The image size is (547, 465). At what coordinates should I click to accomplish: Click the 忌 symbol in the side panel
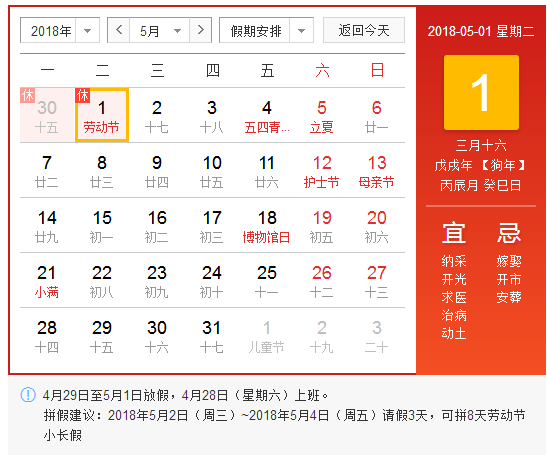(509, 233)
